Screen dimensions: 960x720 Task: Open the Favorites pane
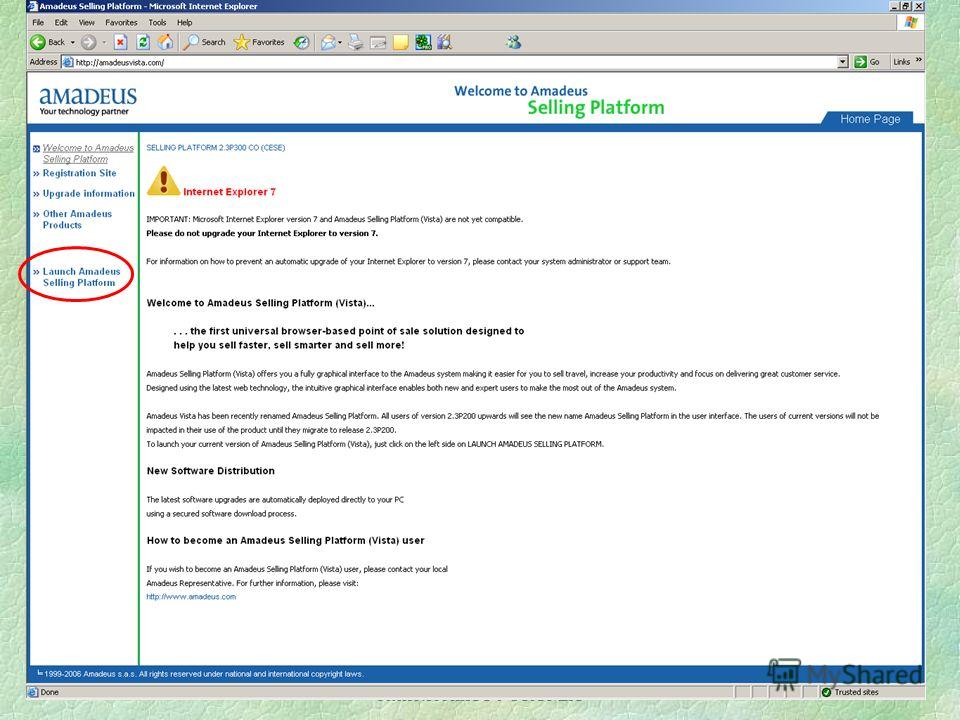coord(259,42)
